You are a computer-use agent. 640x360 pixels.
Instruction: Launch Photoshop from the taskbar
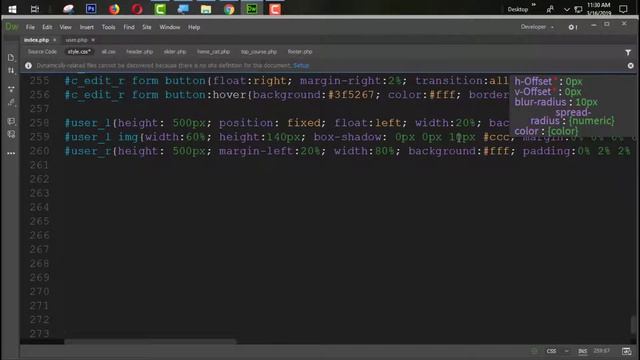[x=91, y=9]
